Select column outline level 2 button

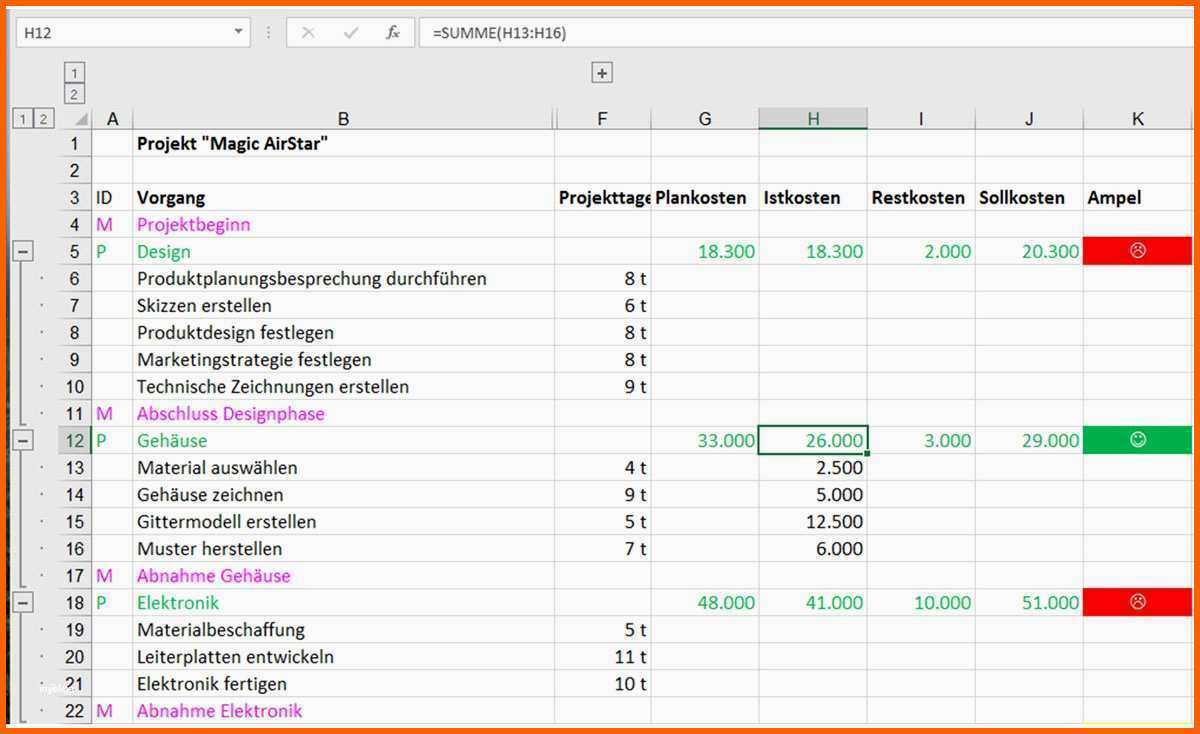[x=74, y=94]
